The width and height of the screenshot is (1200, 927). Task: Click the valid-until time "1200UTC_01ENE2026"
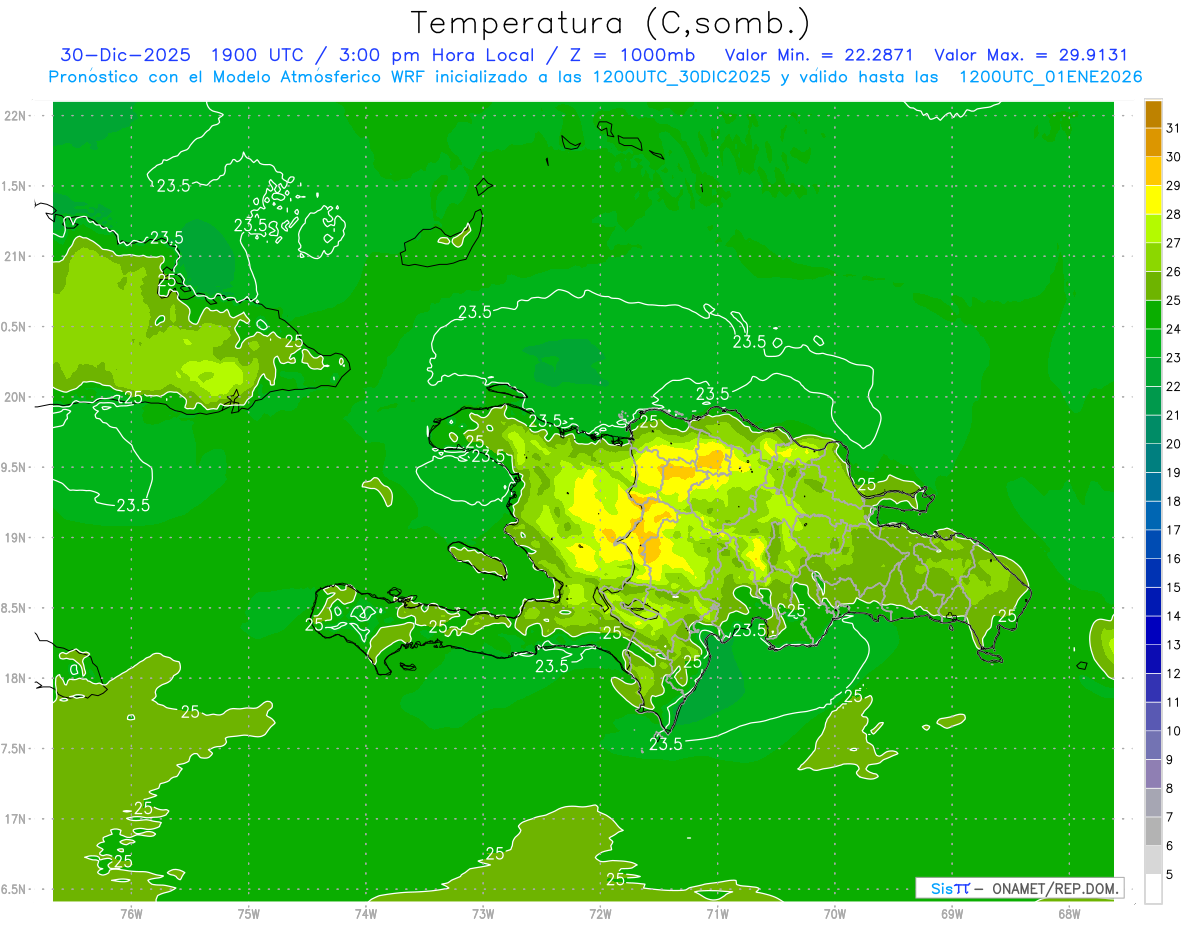click(1050, 77)
